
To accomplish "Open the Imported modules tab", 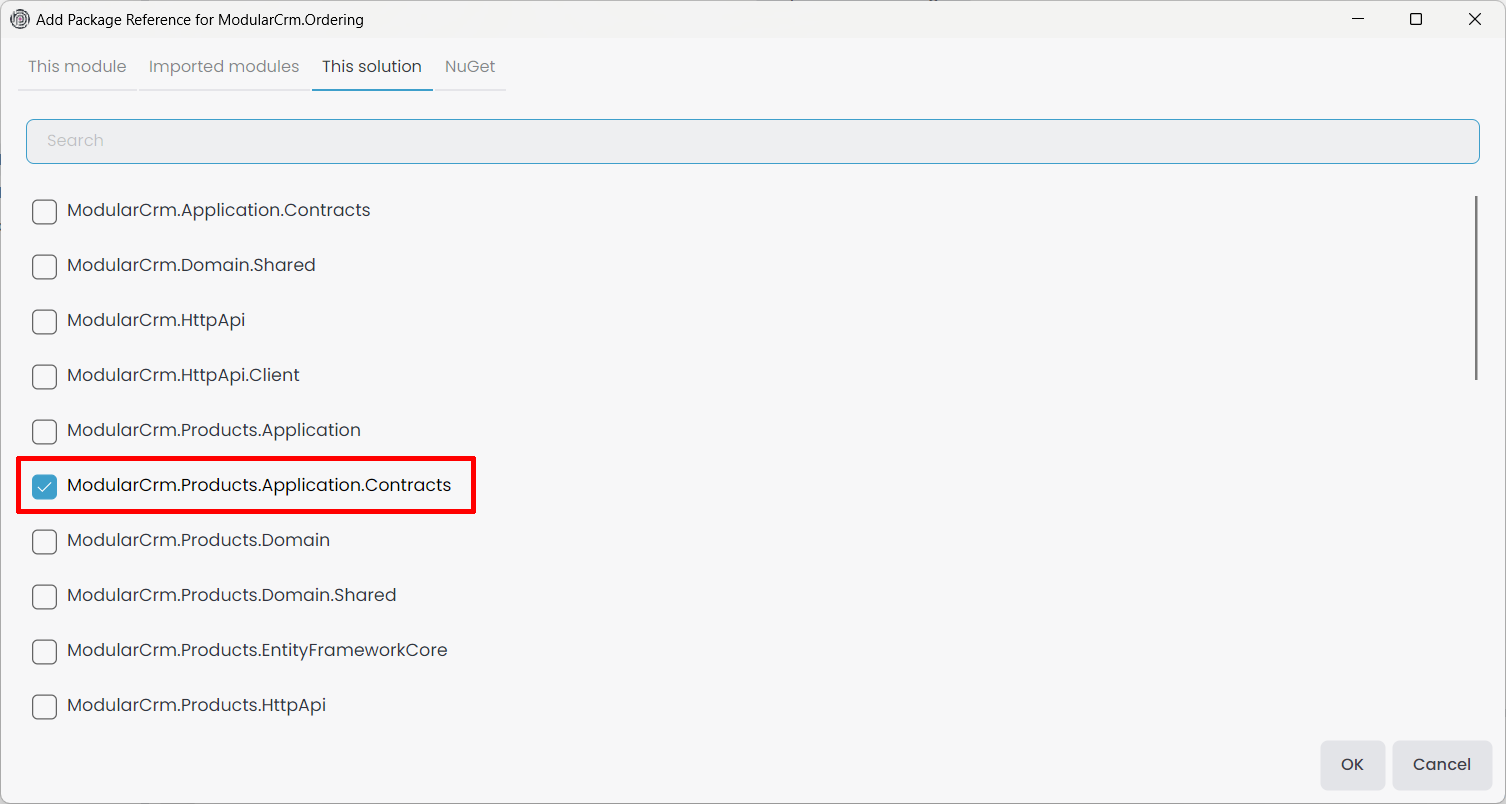I will (x=224, y=67).
